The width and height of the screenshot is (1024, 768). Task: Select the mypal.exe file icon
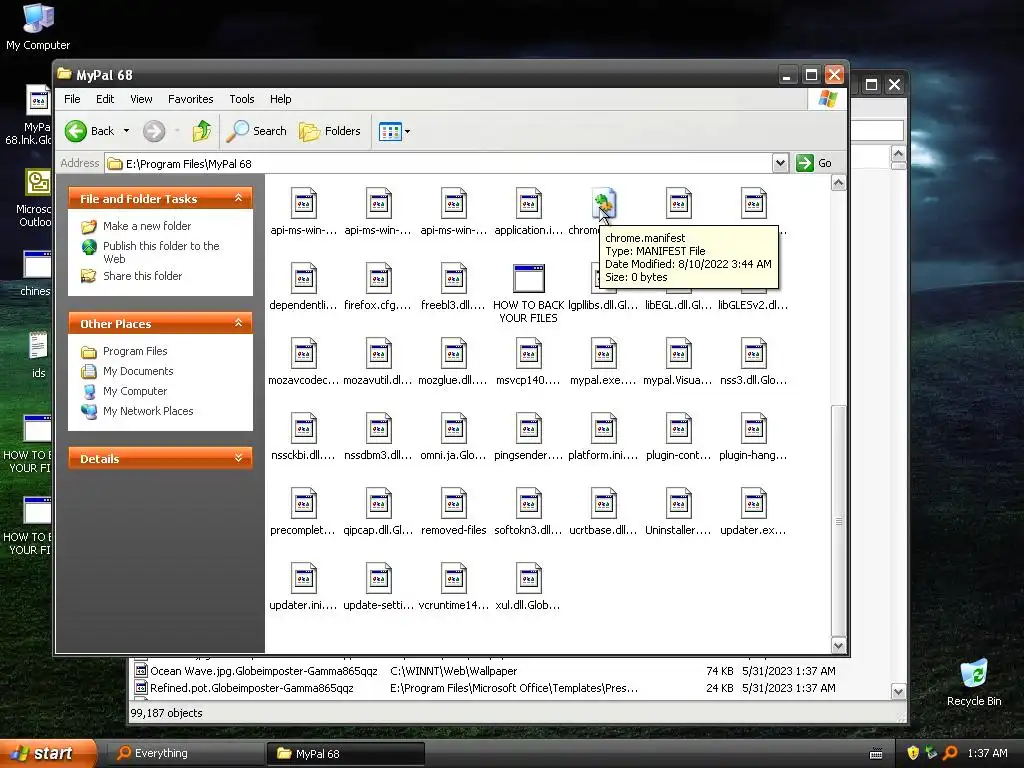pos(604,353)
